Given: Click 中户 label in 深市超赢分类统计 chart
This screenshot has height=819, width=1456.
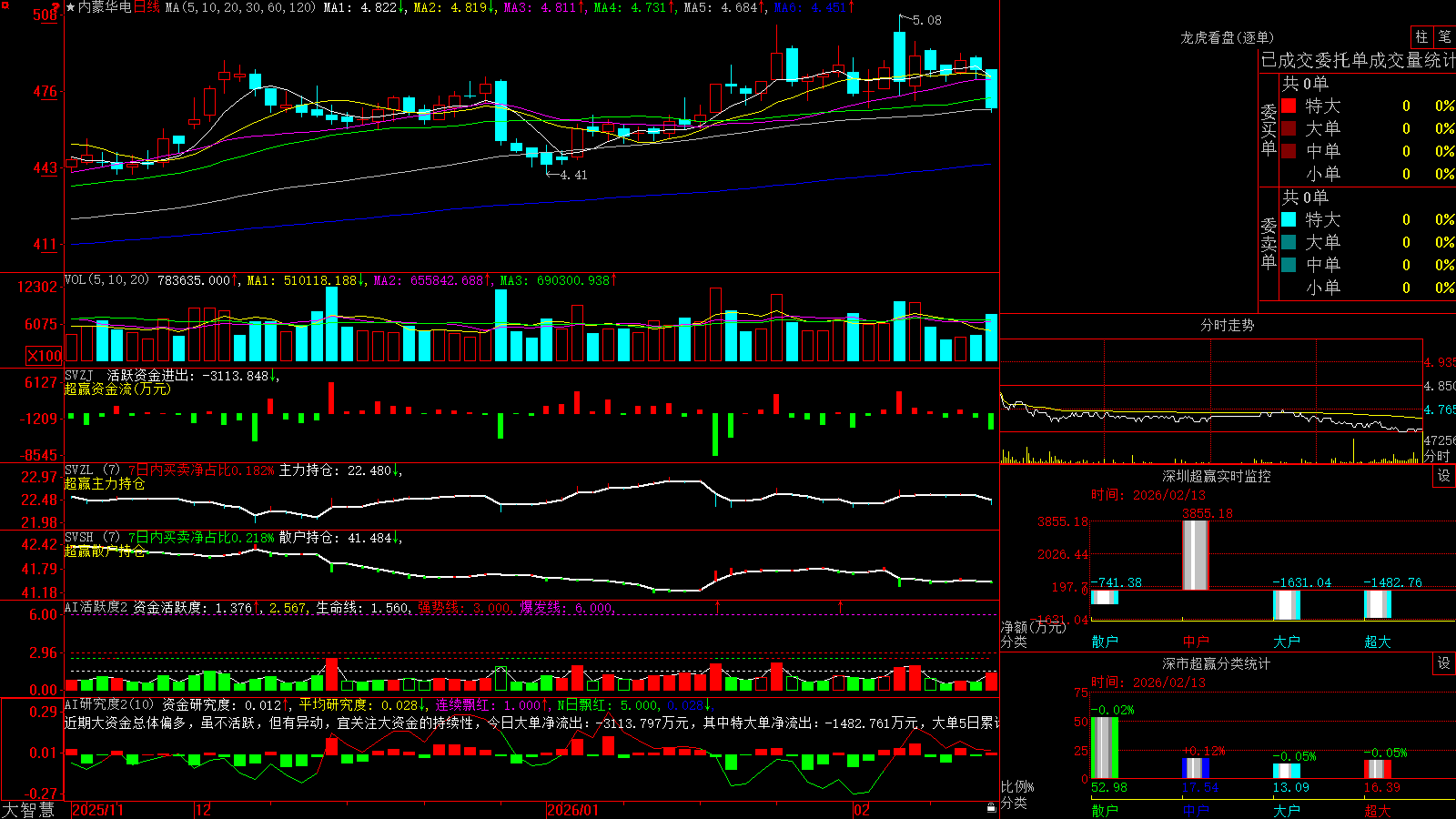Looking at the screenshot, I should coord(1196,810).
